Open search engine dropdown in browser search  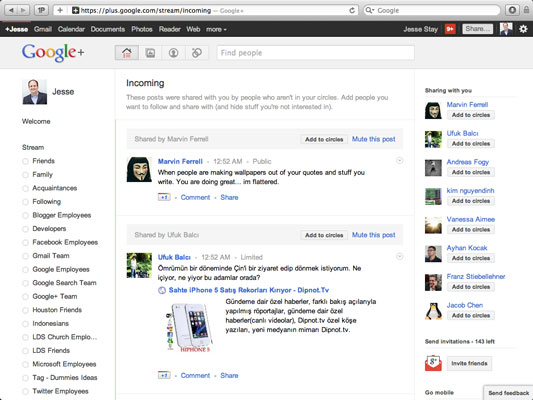coord(369,11)
